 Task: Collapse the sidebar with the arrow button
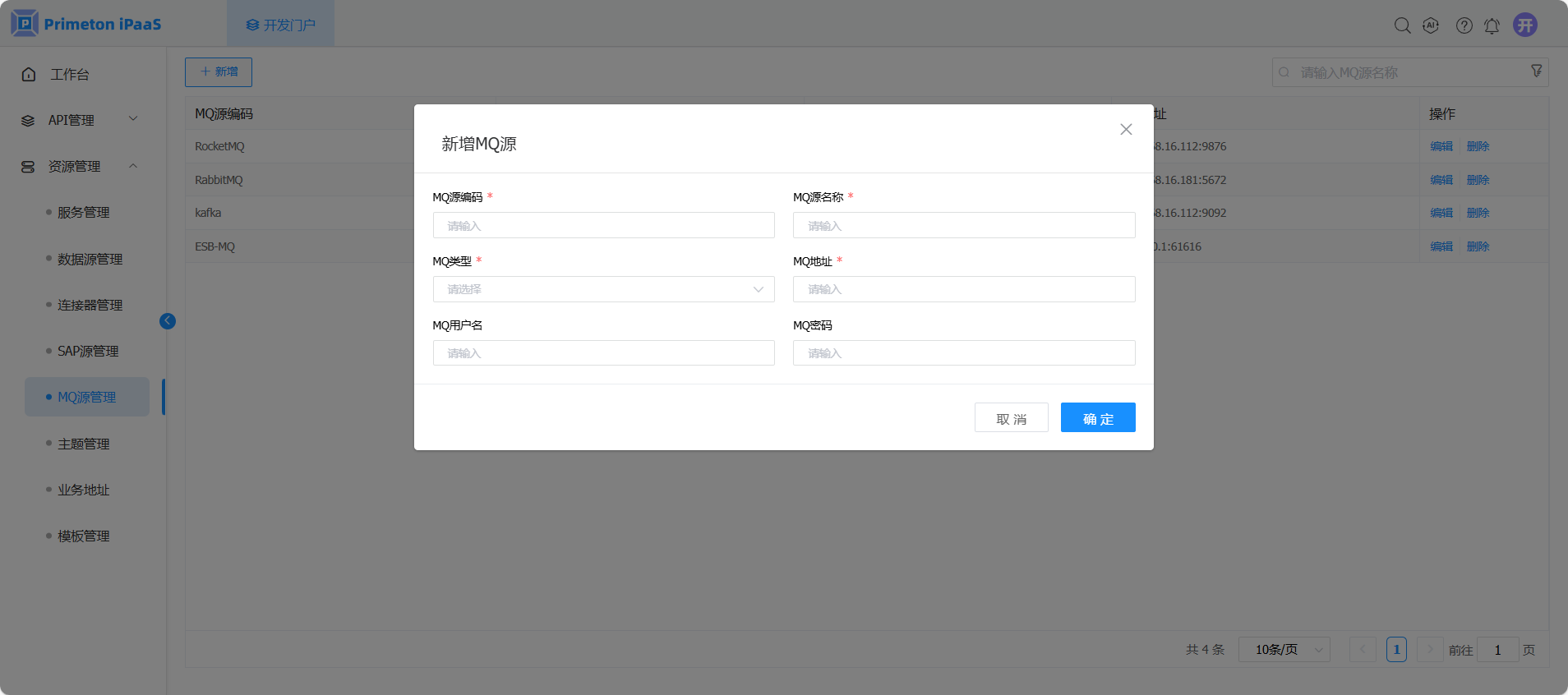168,321
